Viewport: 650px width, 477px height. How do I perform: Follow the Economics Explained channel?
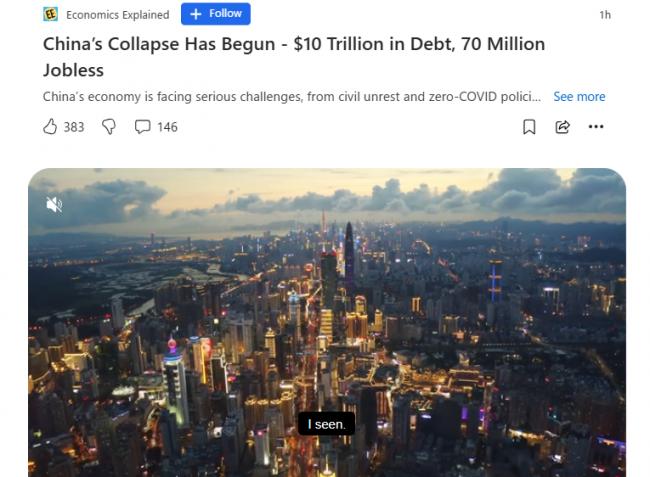[x=216, y=14]
